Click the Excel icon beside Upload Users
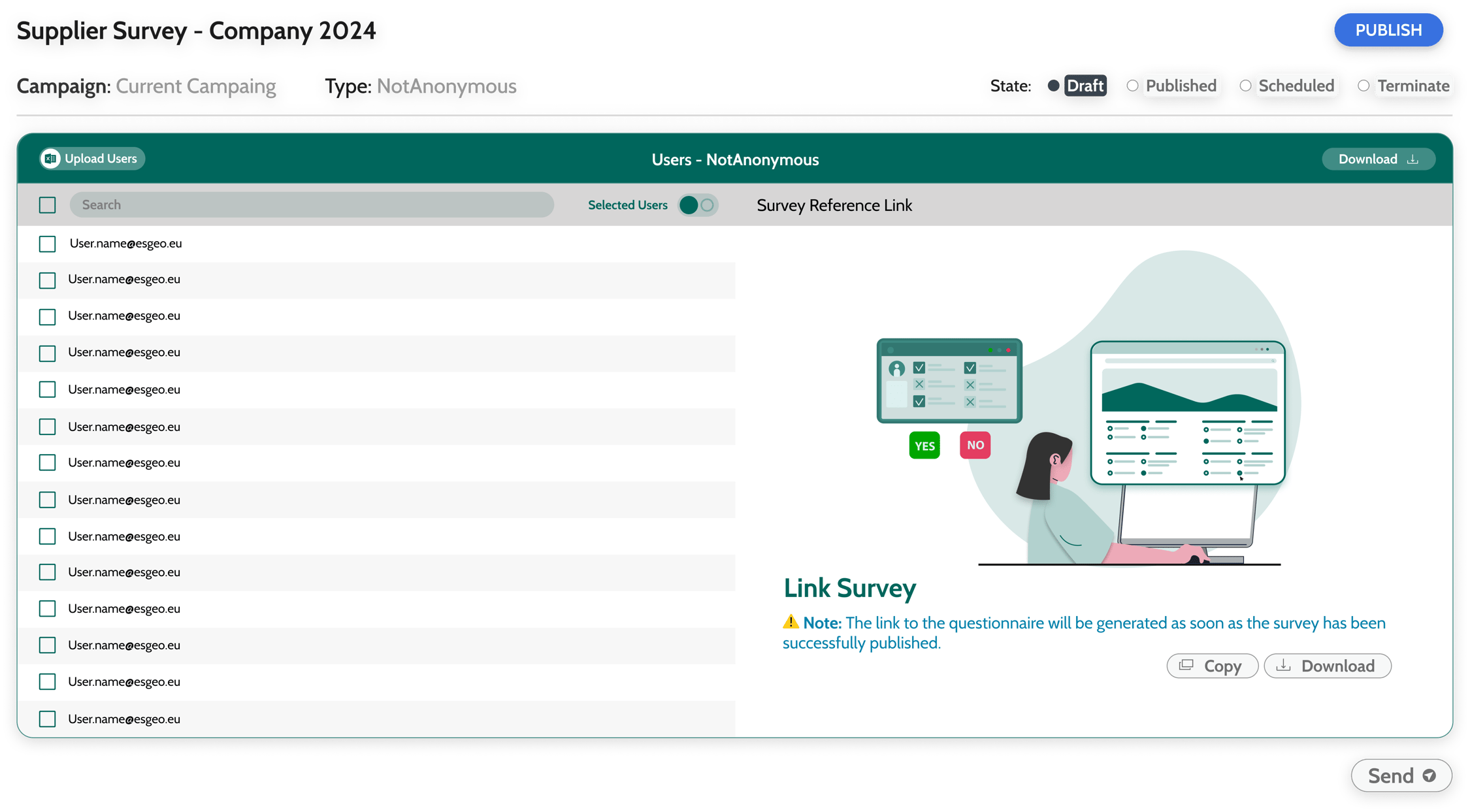Screen dimensions: 1470x812 [50, 159]
